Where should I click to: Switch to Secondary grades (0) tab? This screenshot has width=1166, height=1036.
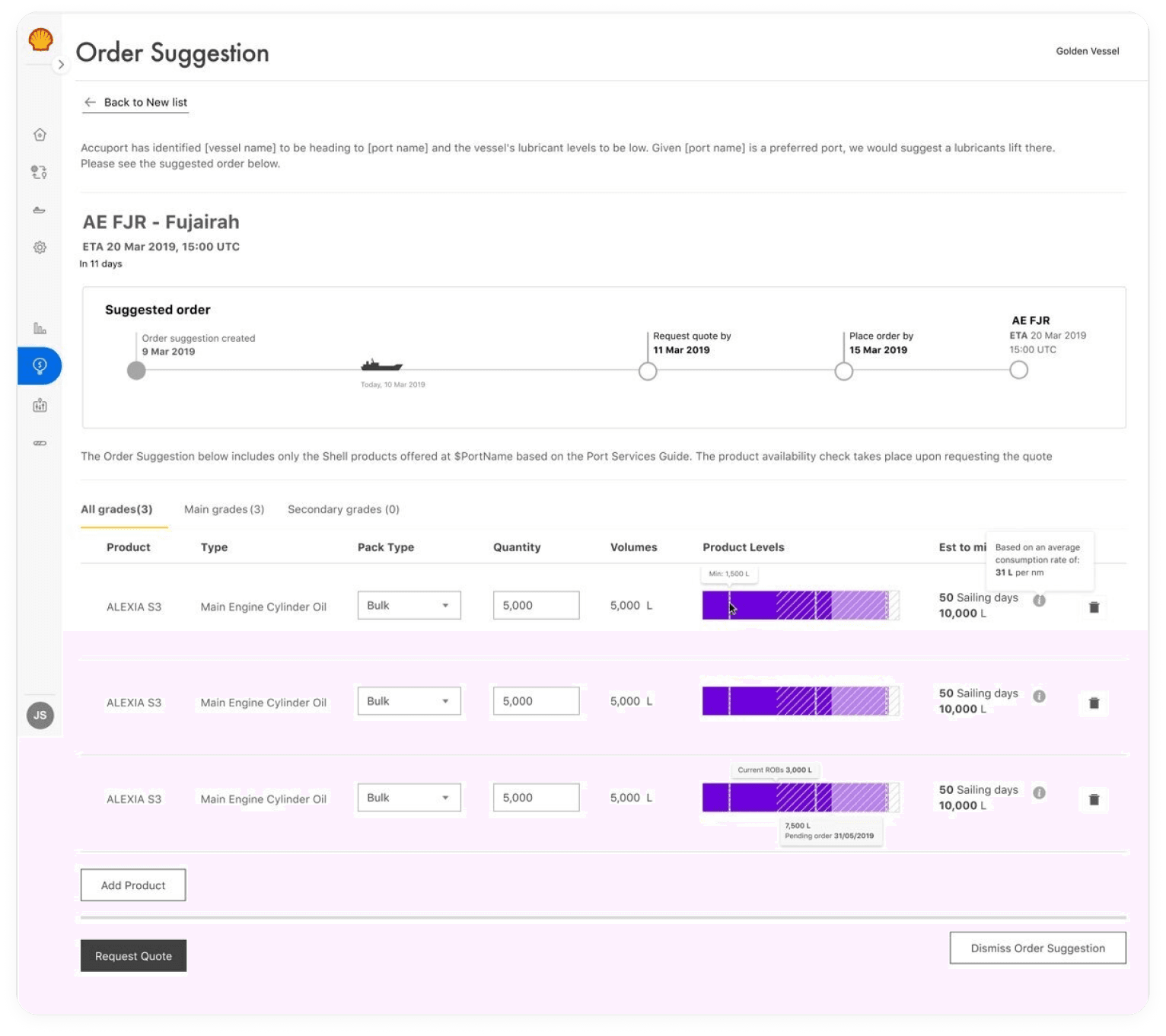(x=343, y=509)
